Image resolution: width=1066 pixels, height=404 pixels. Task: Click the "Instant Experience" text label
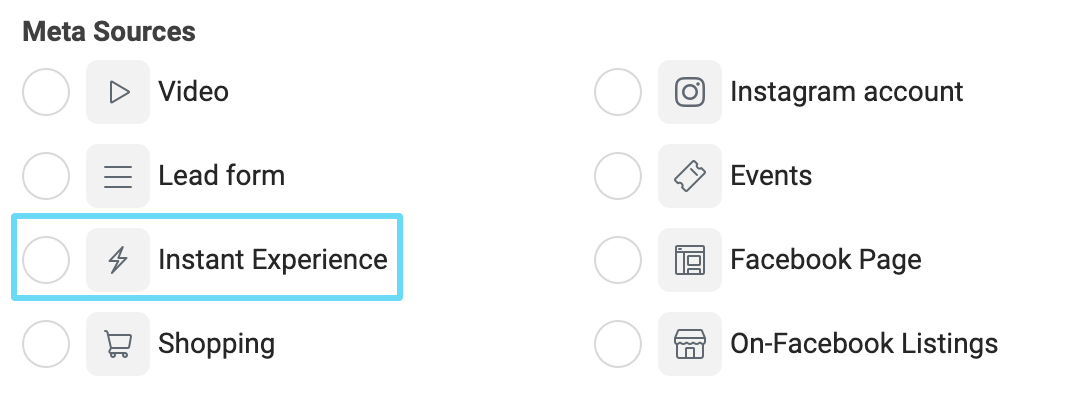(x=273, y=260)
